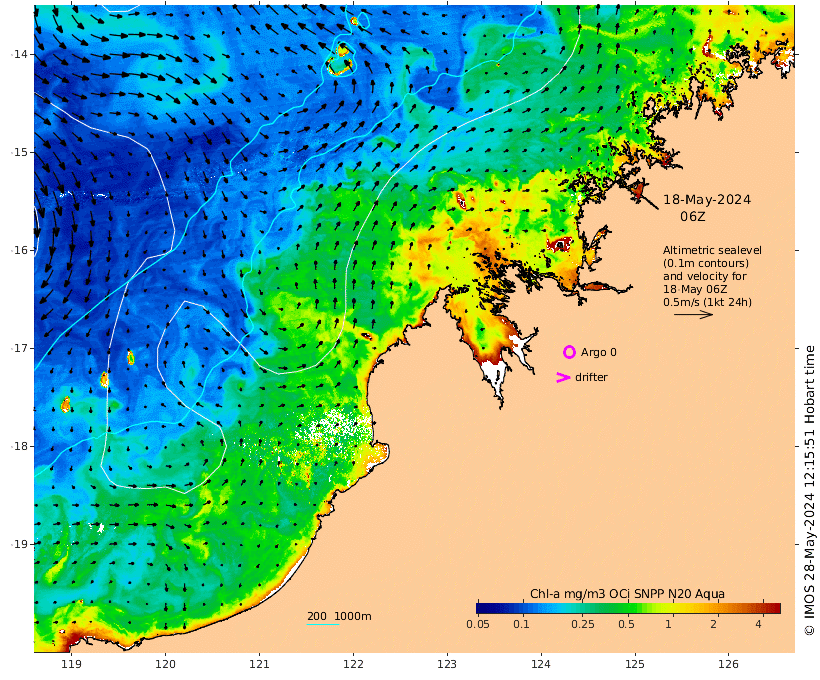This screenshot has height=680, width=820.
Task: Click the colorbar value '0.25'
Action: (583, 624)
